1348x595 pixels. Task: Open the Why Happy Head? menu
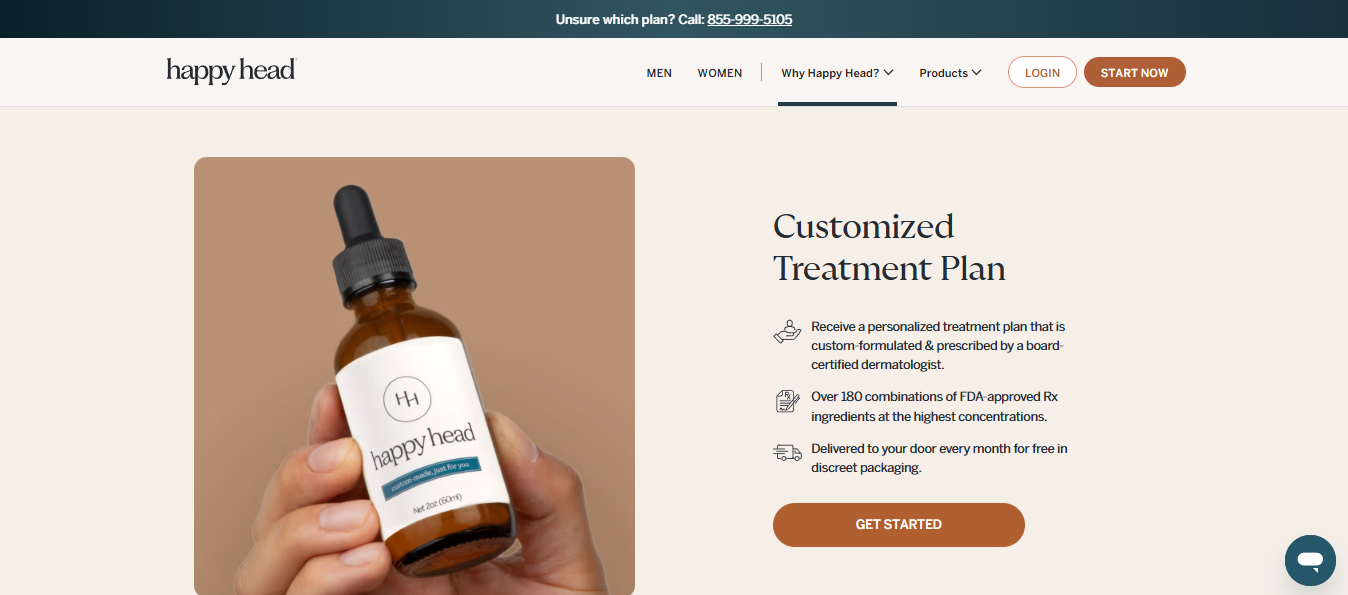pos(837,73)
